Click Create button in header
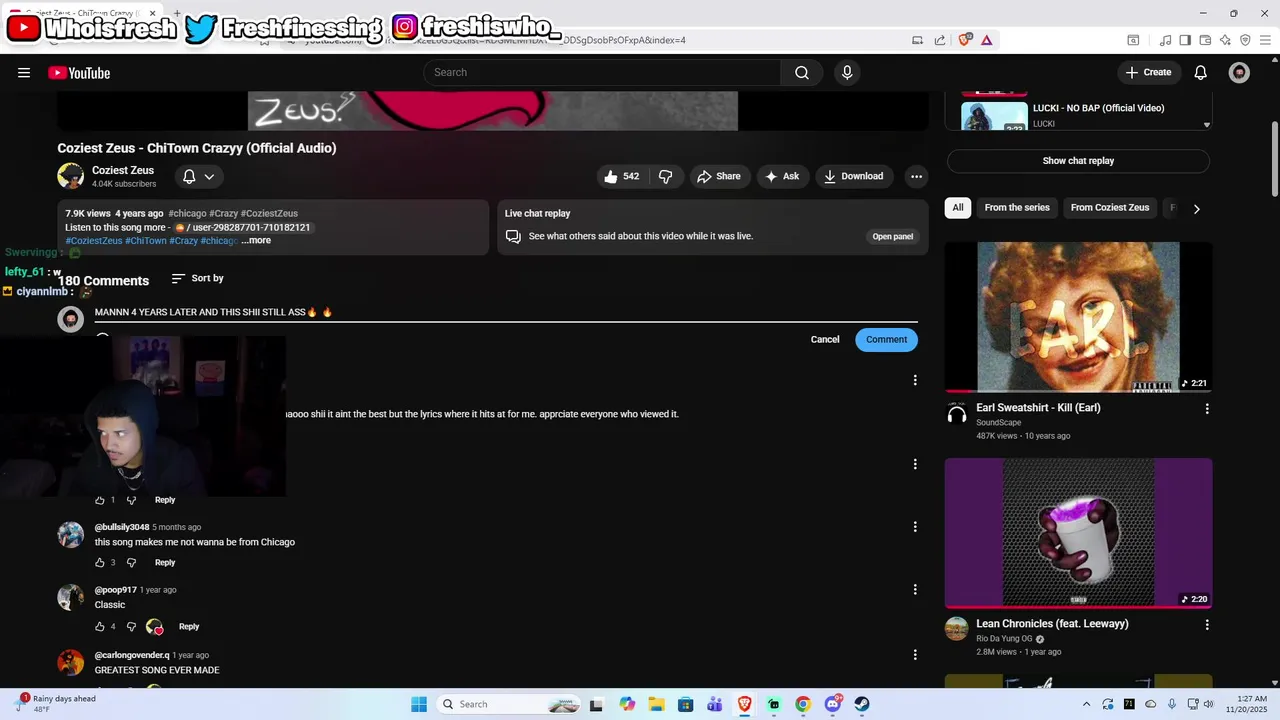 pyautogui.click(x=1148, y=72)
